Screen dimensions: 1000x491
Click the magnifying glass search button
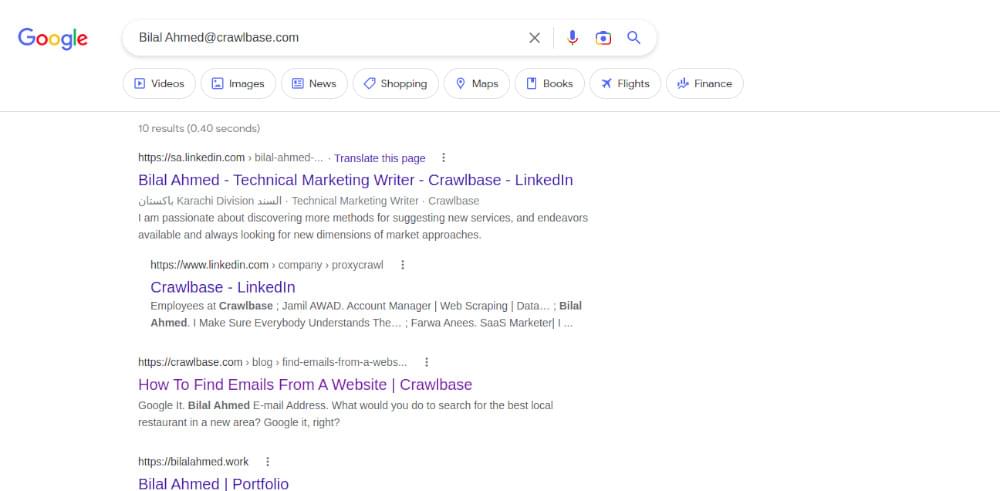point(633,38)
